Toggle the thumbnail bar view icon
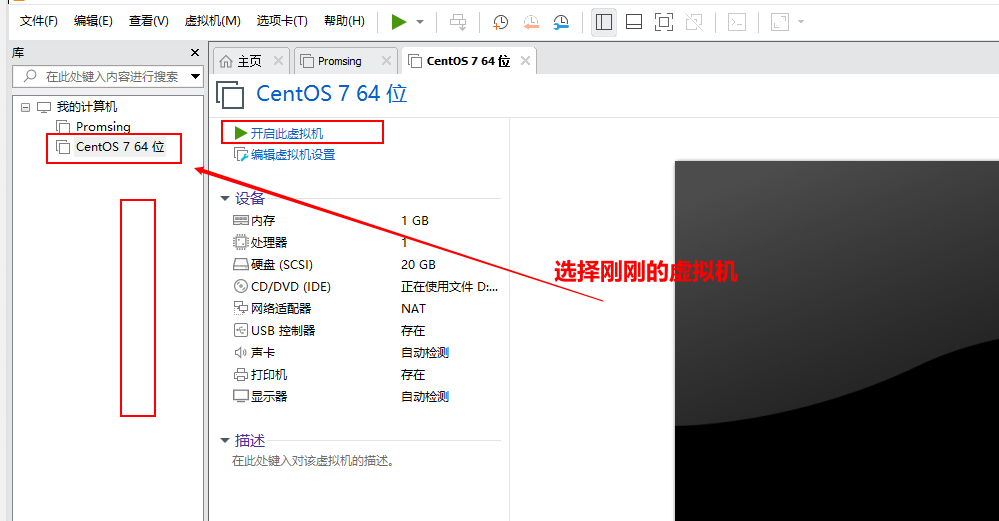 click(634, 22)
